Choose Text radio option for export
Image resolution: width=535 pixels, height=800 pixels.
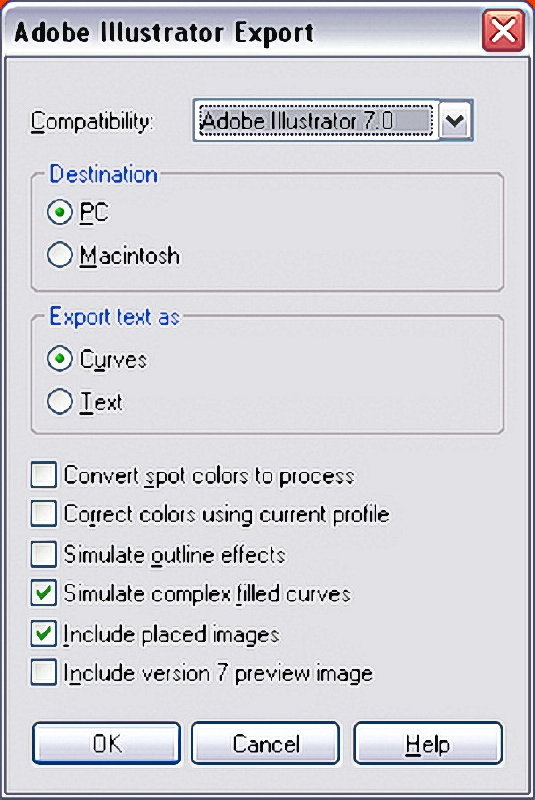click(60, 402)
